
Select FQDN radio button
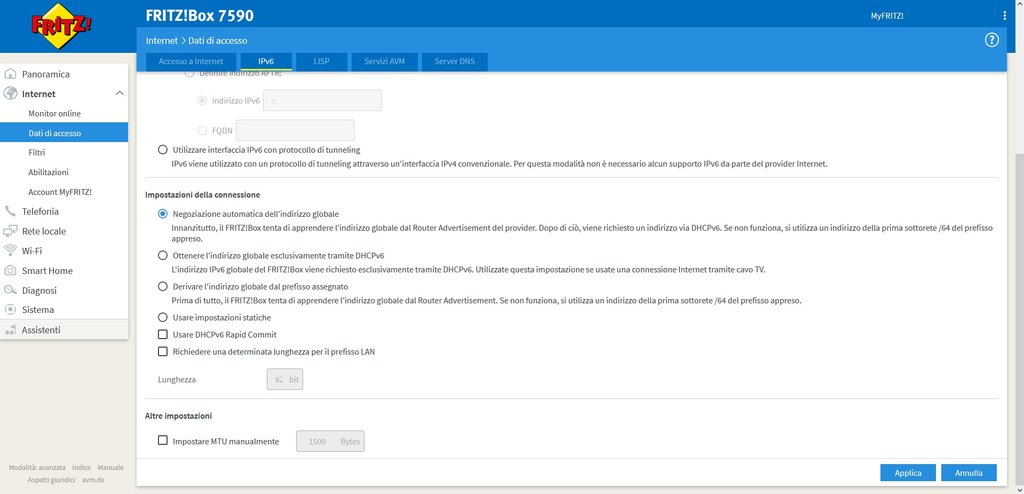point(202,130)
